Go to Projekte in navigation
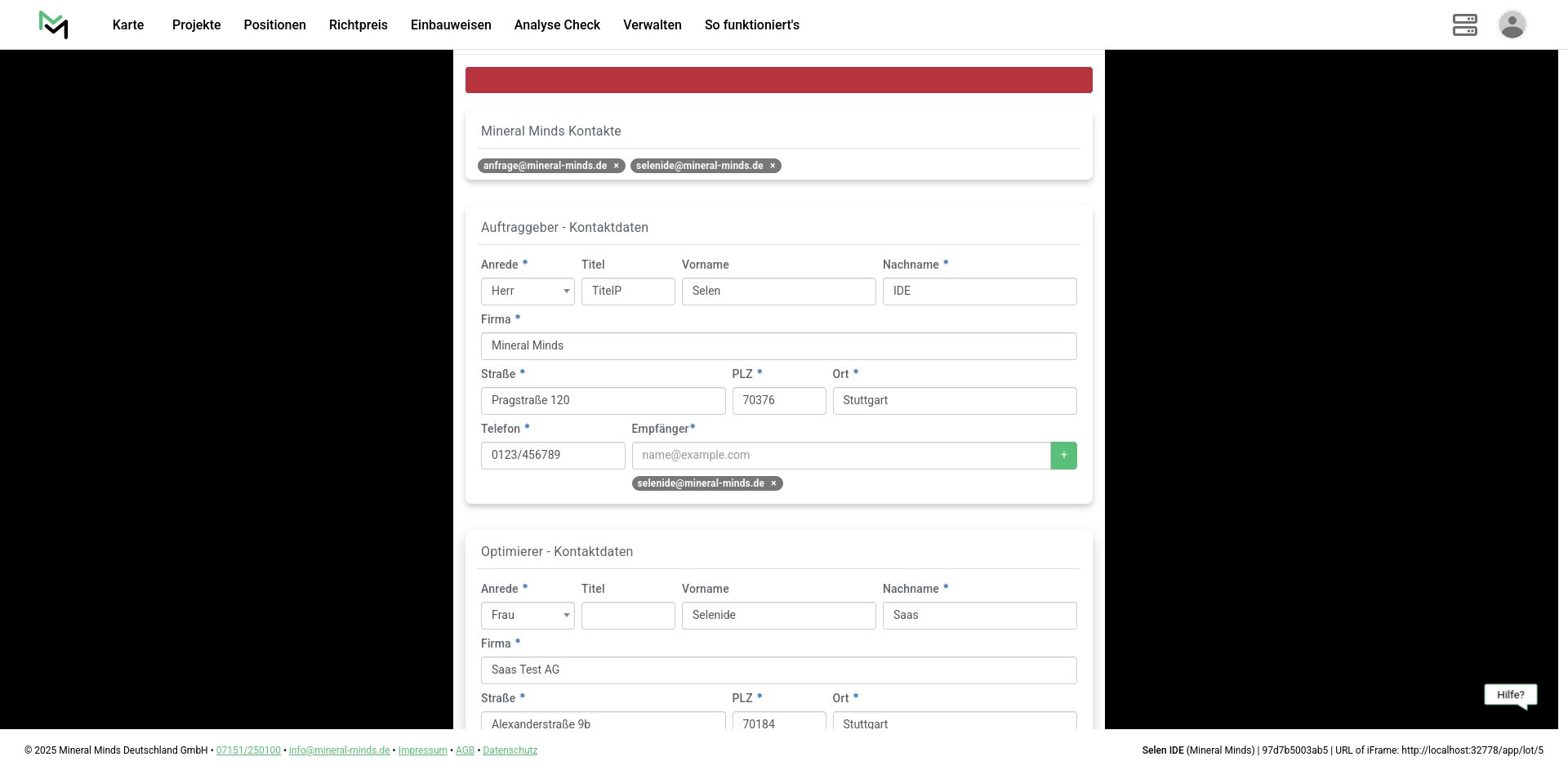The image size is (1568, 770). pos(196,25)
